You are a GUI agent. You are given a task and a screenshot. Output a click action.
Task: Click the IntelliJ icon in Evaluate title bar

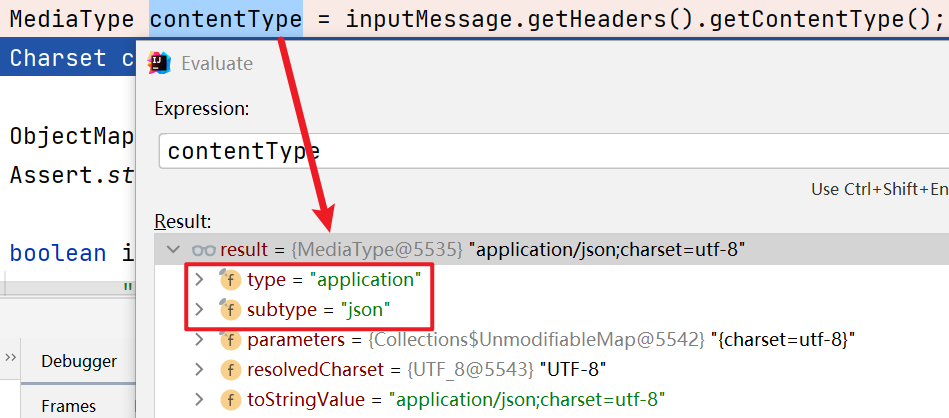159,64
